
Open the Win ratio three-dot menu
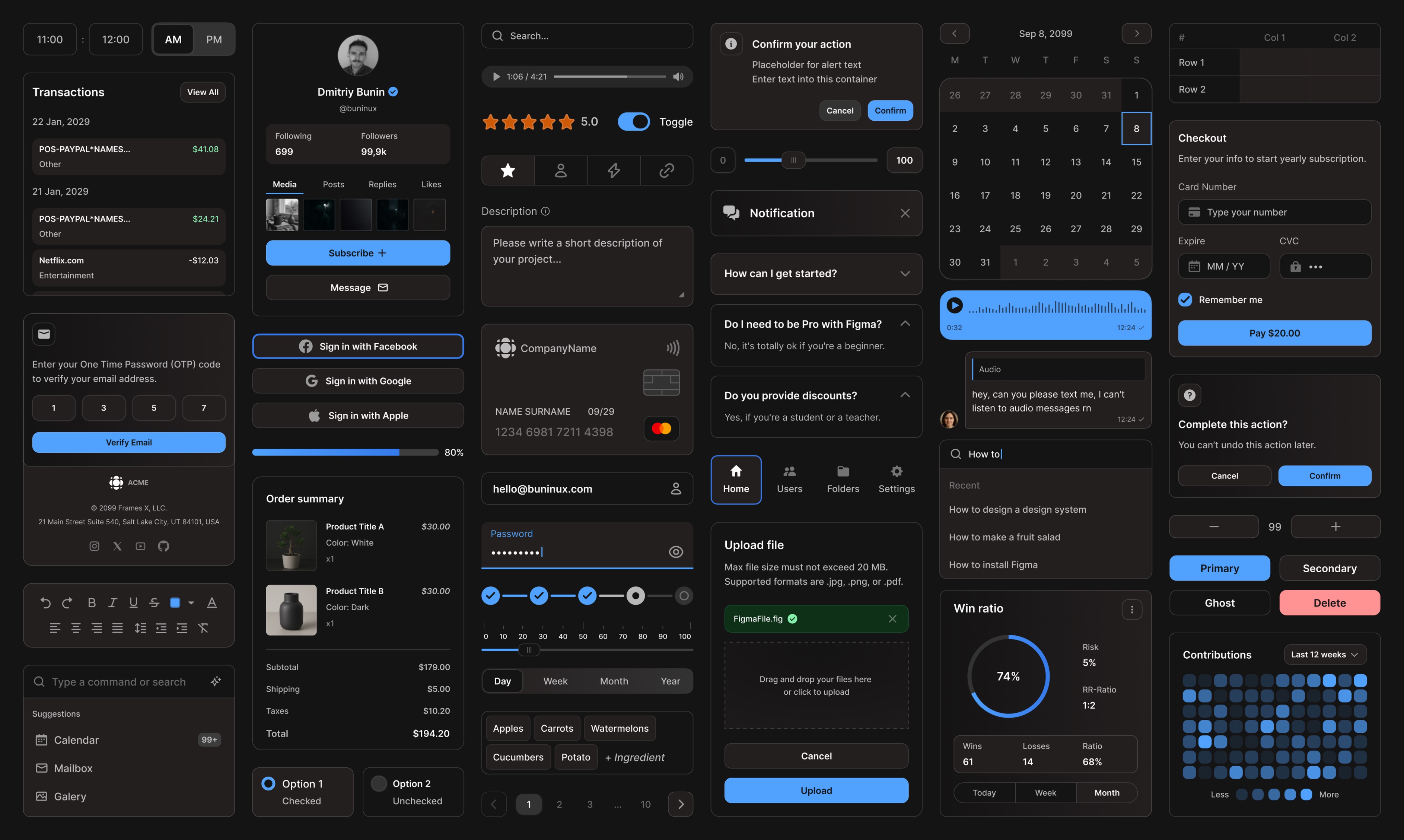pos(1132,610)
